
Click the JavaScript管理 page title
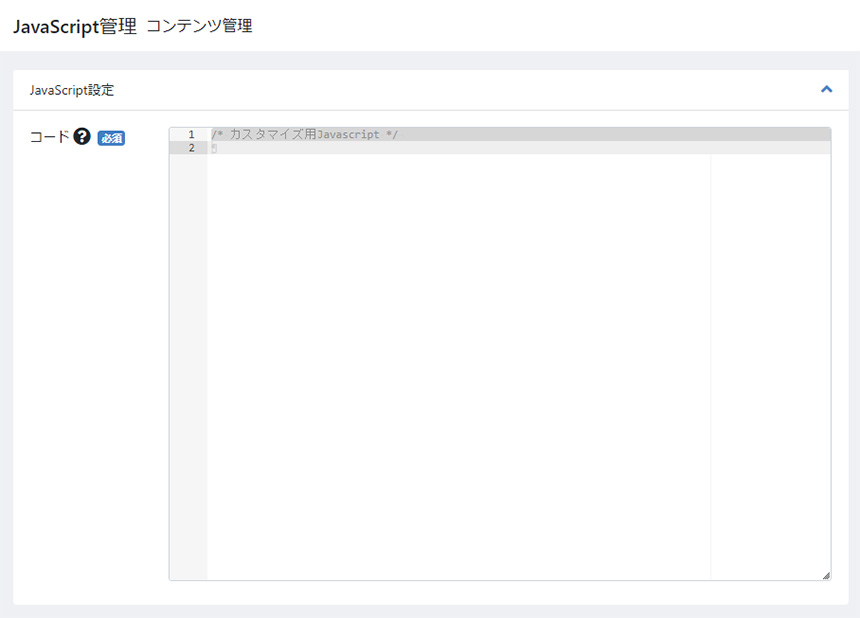(74, 27)
